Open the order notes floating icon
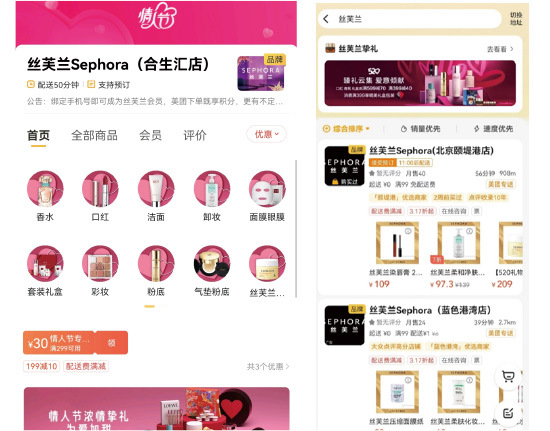Viewport: 550px width, 431px height. click(x=508, y=413)
